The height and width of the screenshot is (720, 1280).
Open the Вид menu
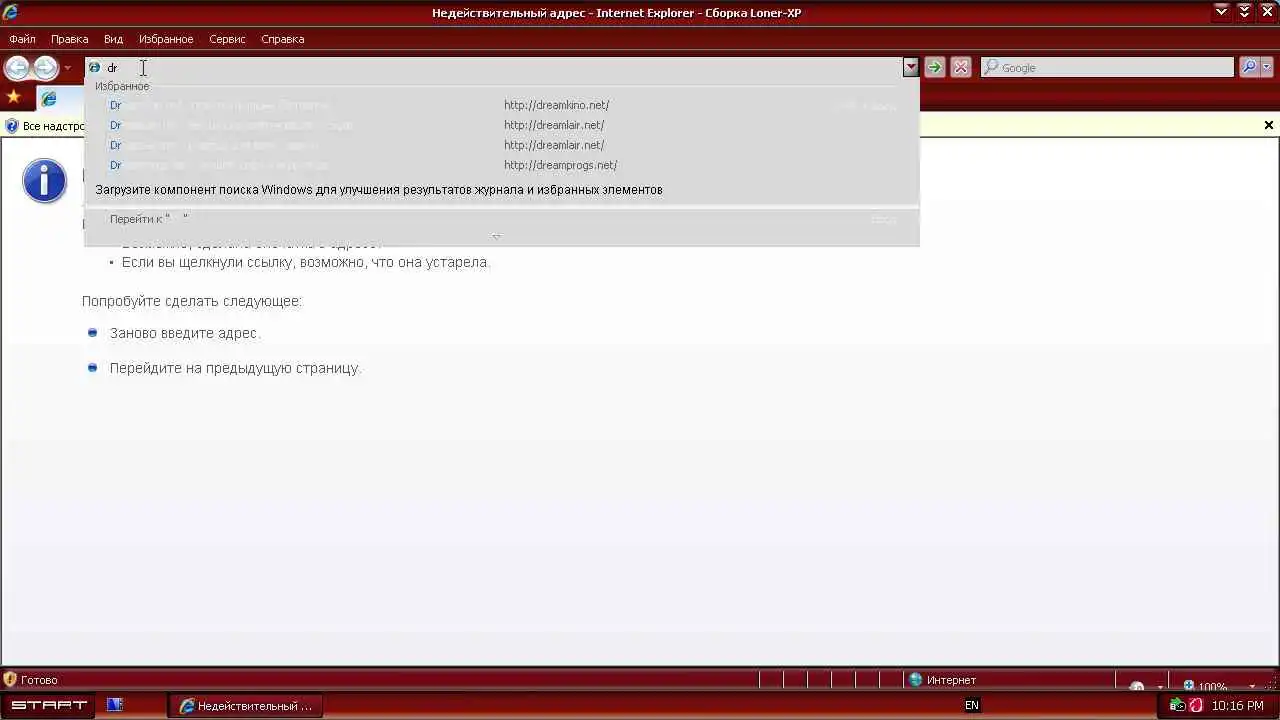click(113, 39)
